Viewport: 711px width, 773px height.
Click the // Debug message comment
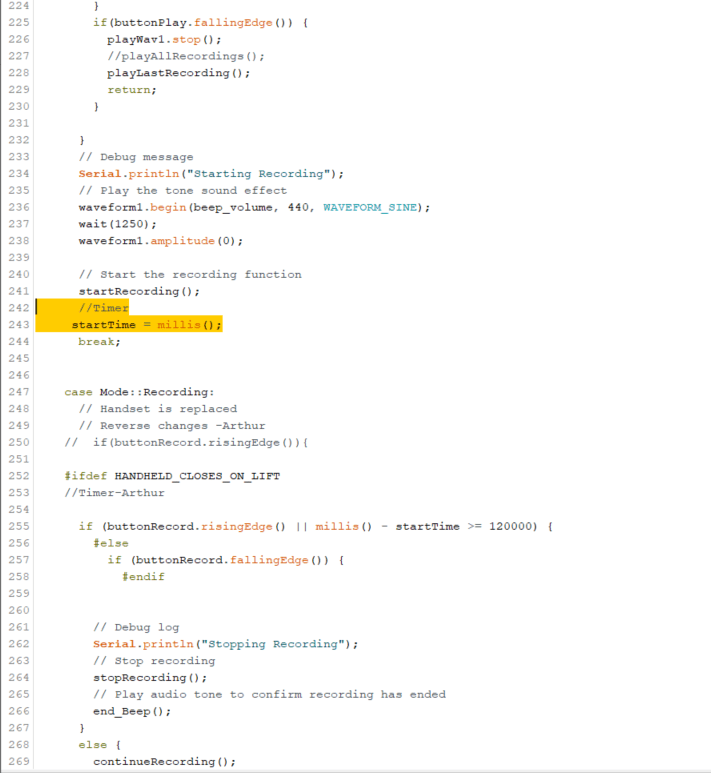pyautogui.click(x=136, y=157)
